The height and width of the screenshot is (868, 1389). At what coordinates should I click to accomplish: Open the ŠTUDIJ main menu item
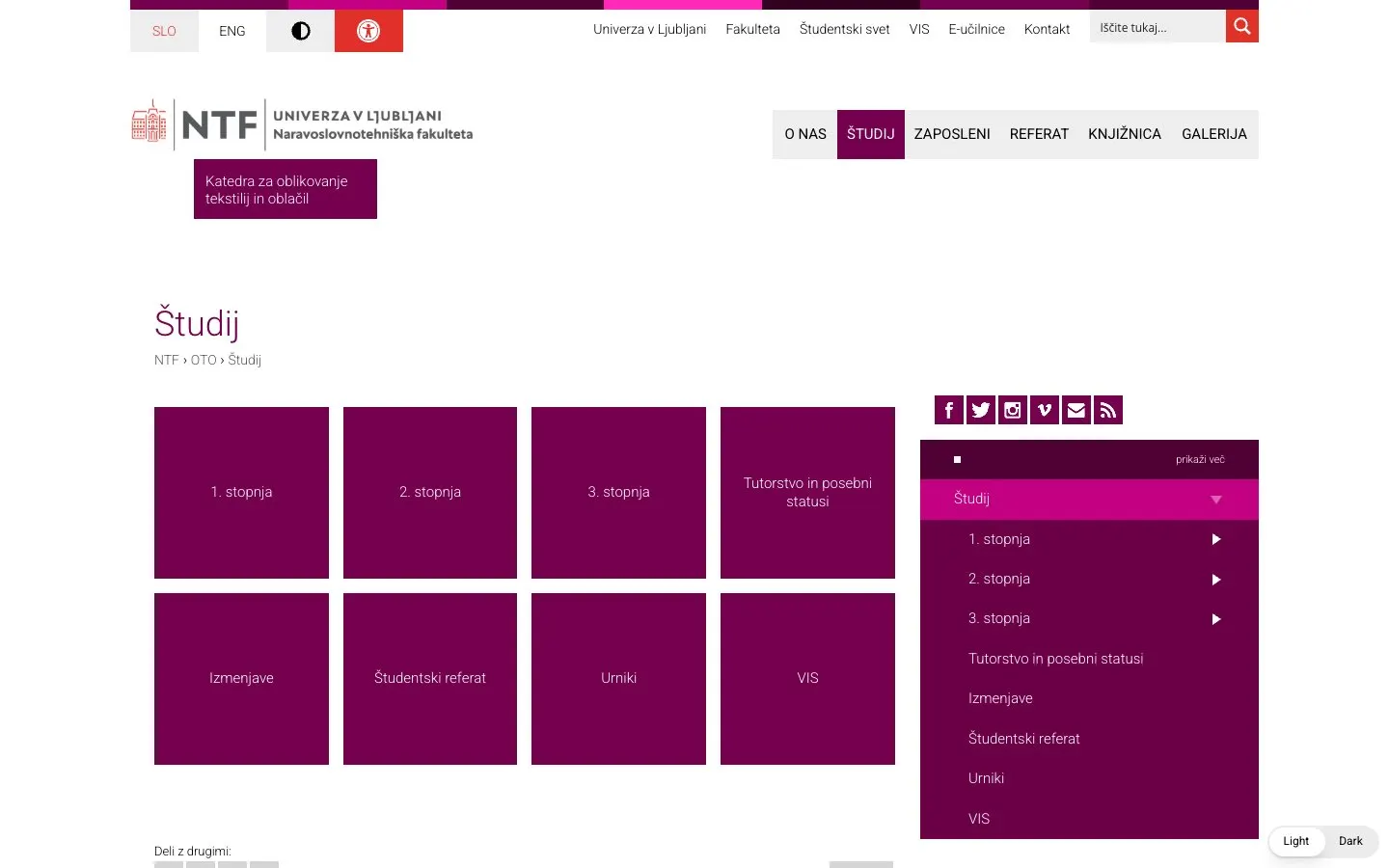tap(871, 134)
